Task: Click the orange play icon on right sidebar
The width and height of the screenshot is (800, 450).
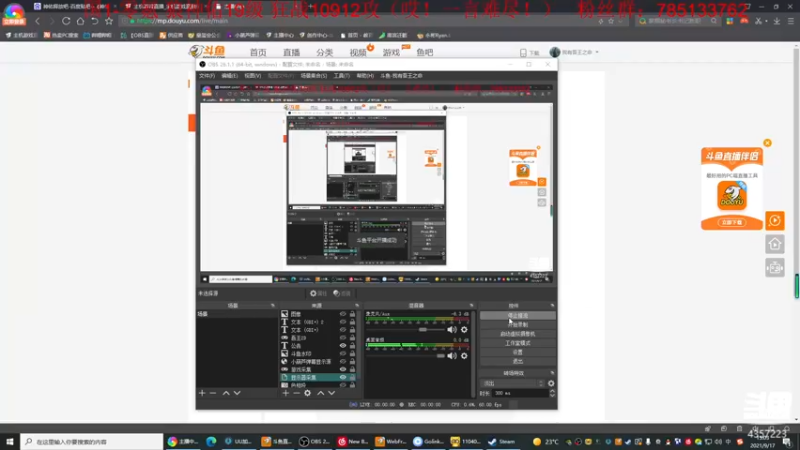Action: click(774, 220)
